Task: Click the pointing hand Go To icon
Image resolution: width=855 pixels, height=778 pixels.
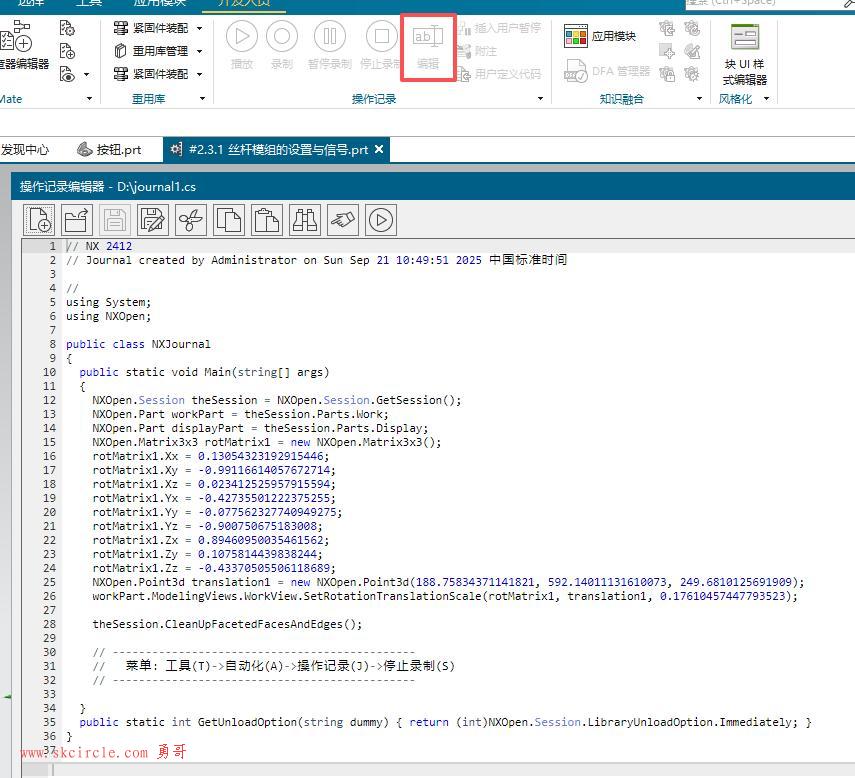Action: tap(343, 219)
